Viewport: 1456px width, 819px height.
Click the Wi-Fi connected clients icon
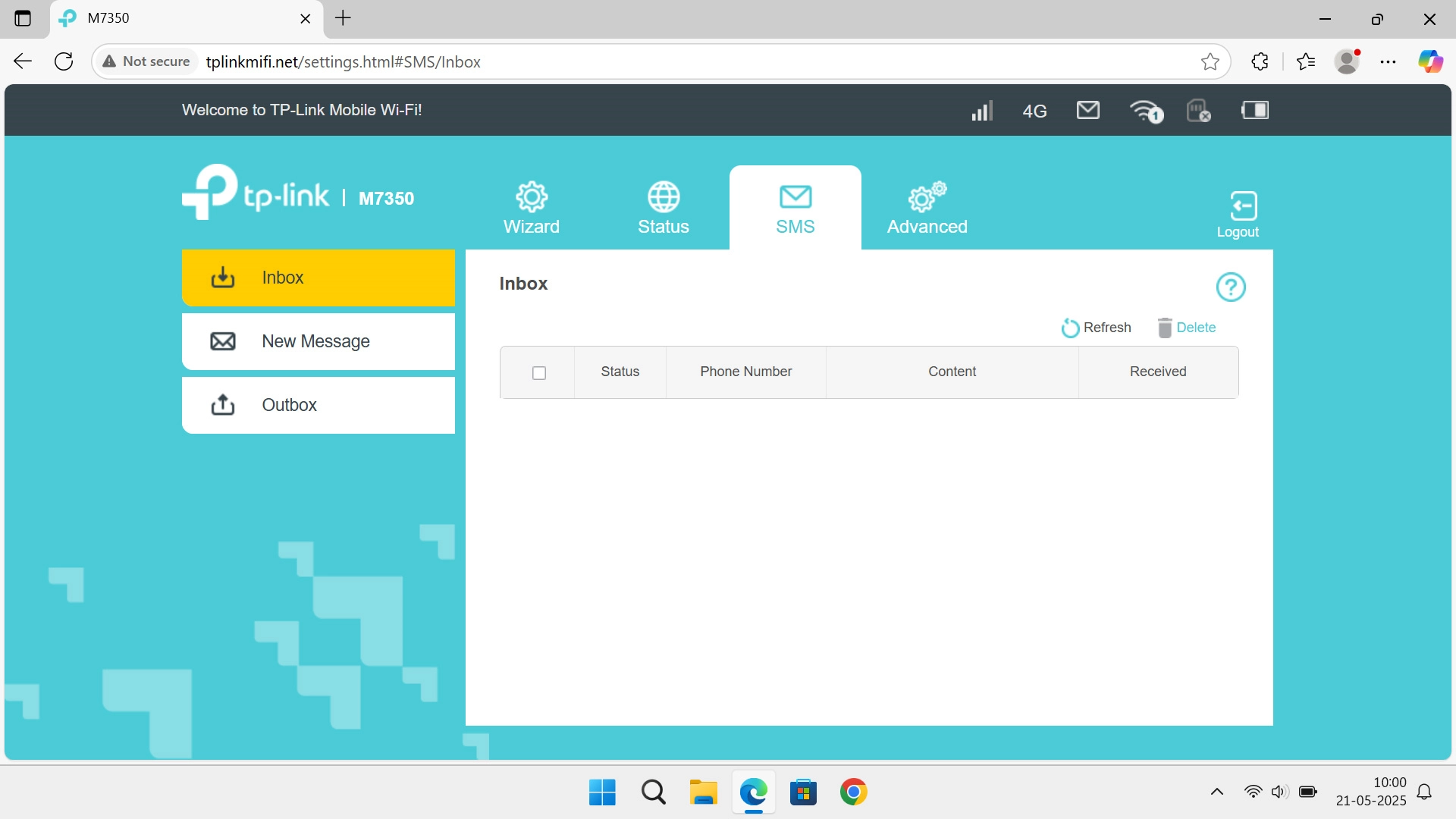1146,111
